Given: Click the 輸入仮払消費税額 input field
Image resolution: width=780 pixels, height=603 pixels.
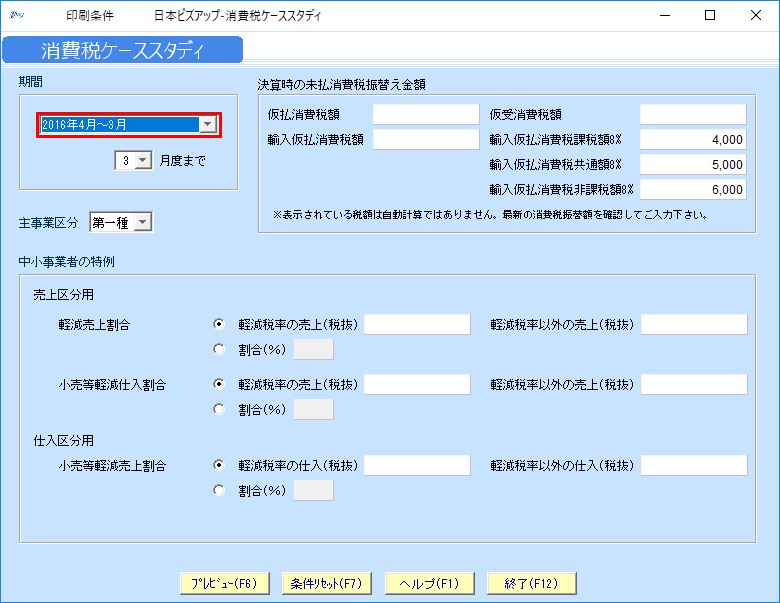Looking at the screenshot, I should coord(426,139).
